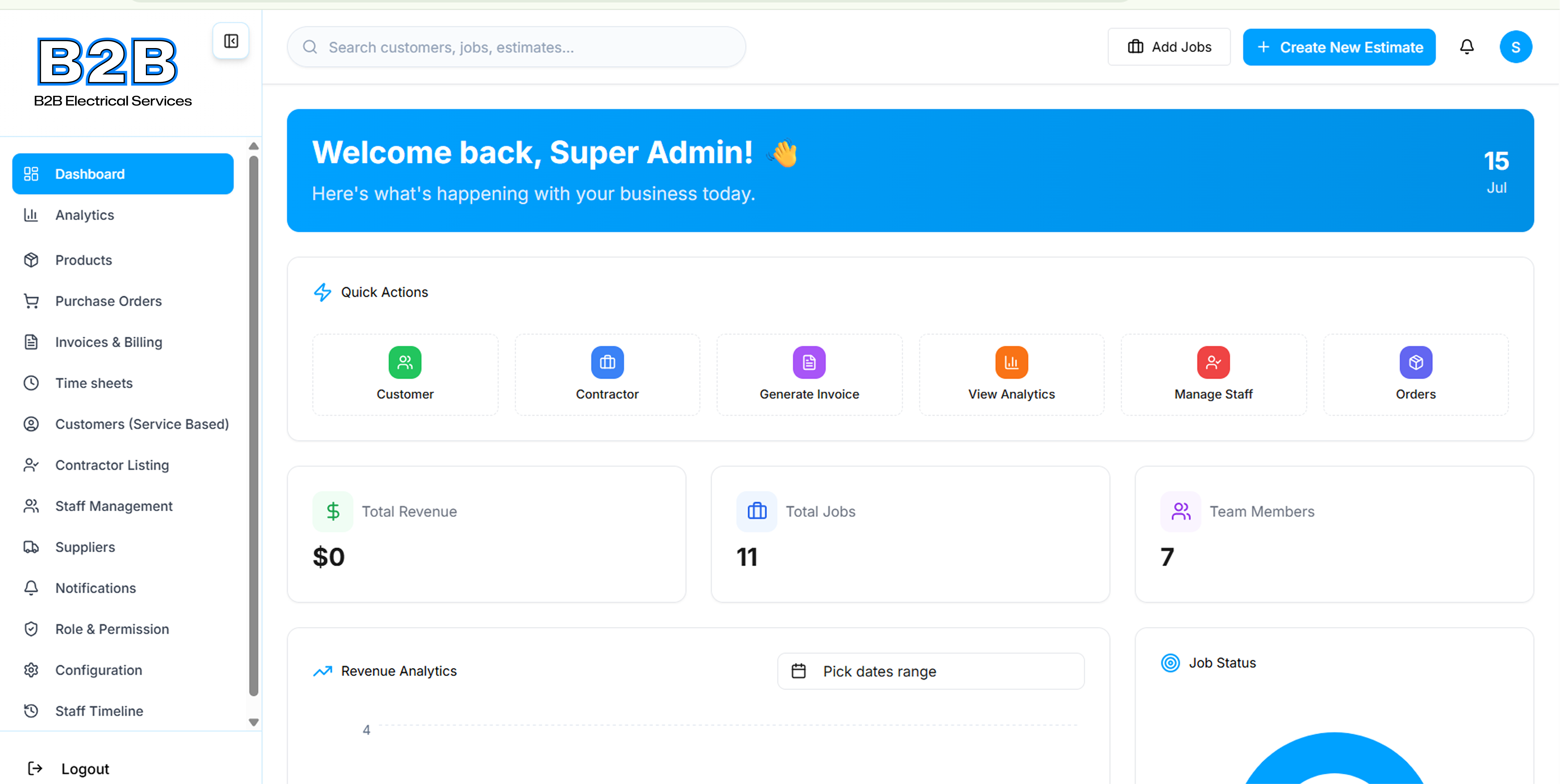Viewport: 1560px width, 784px height.
Task: Open Customers (Service Based) page
Action: (123, 424)
